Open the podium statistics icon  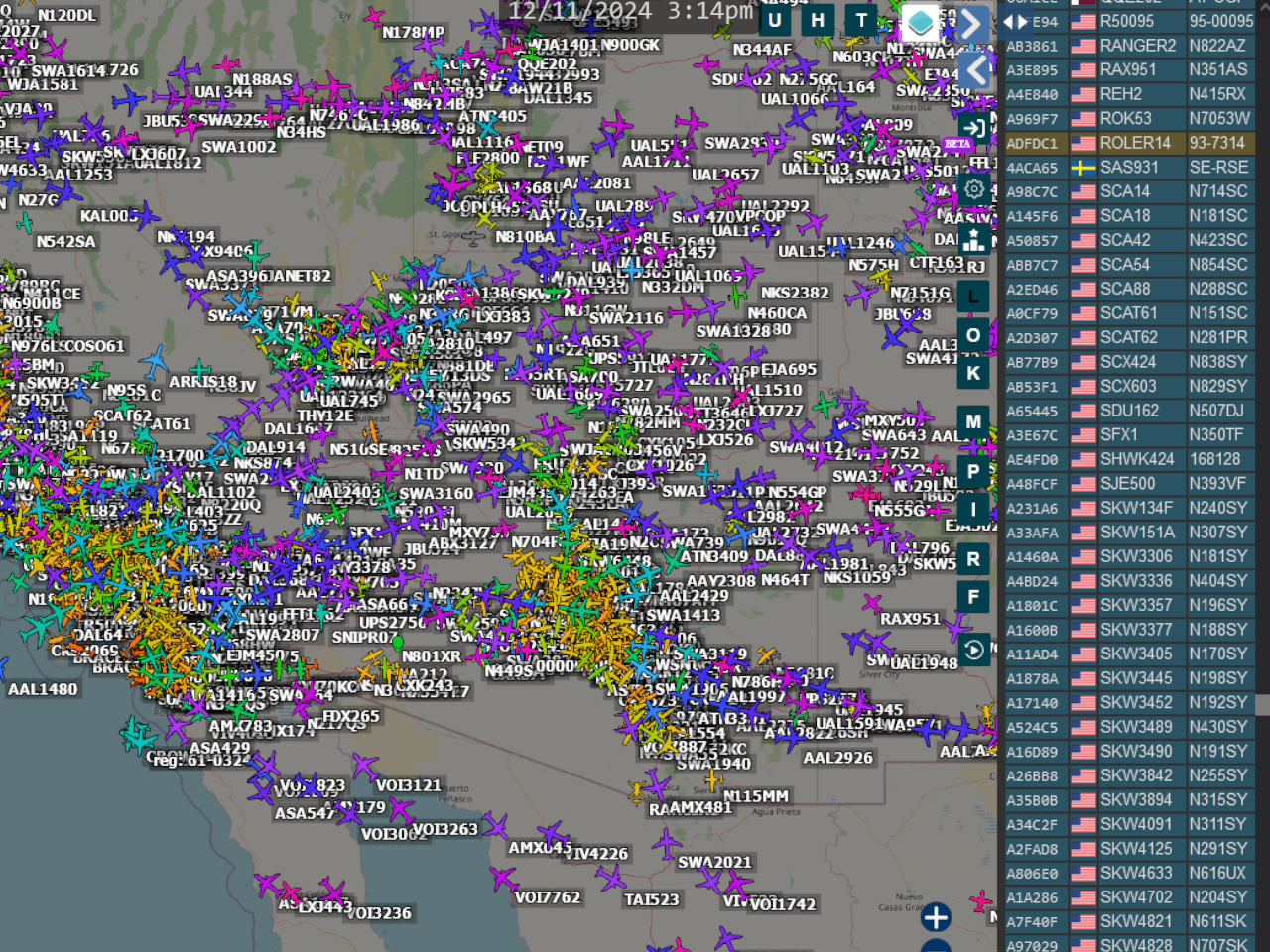(974, 239)
